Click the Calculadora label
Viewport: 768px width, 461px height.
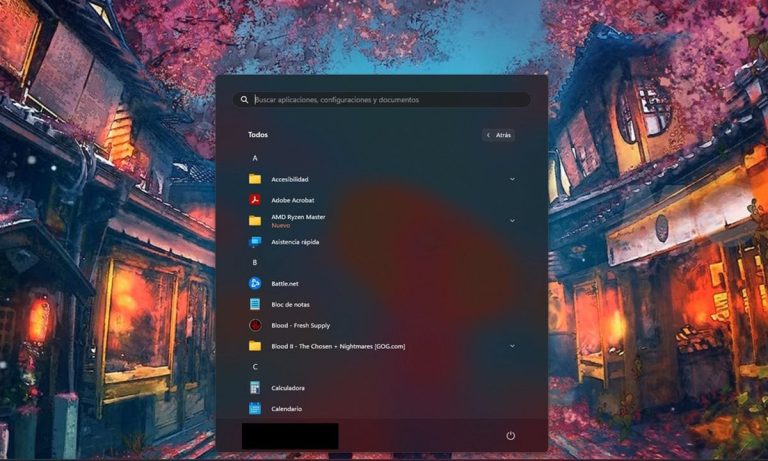click(x=288, y=388)
